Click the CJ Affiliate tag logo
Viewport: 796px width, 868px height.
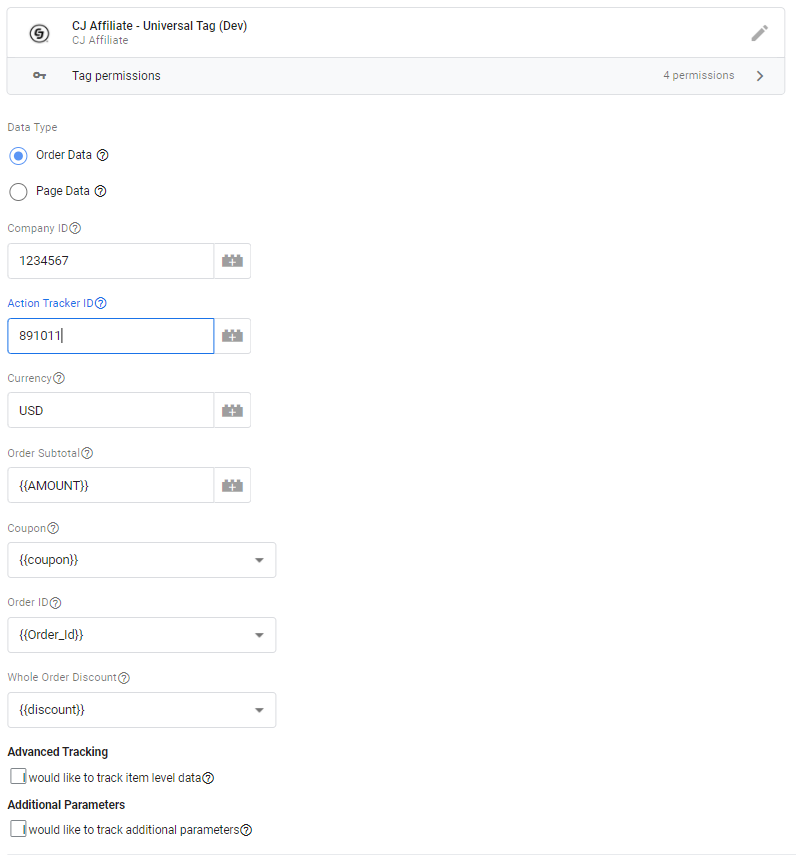[x=39, y=32]
